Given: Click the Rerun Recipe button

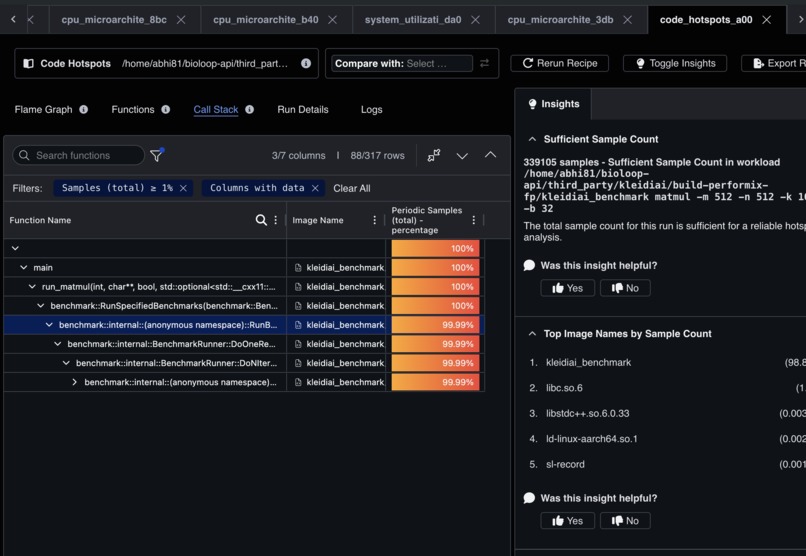Looking at the screenshot, I should (x=559, y=63).
